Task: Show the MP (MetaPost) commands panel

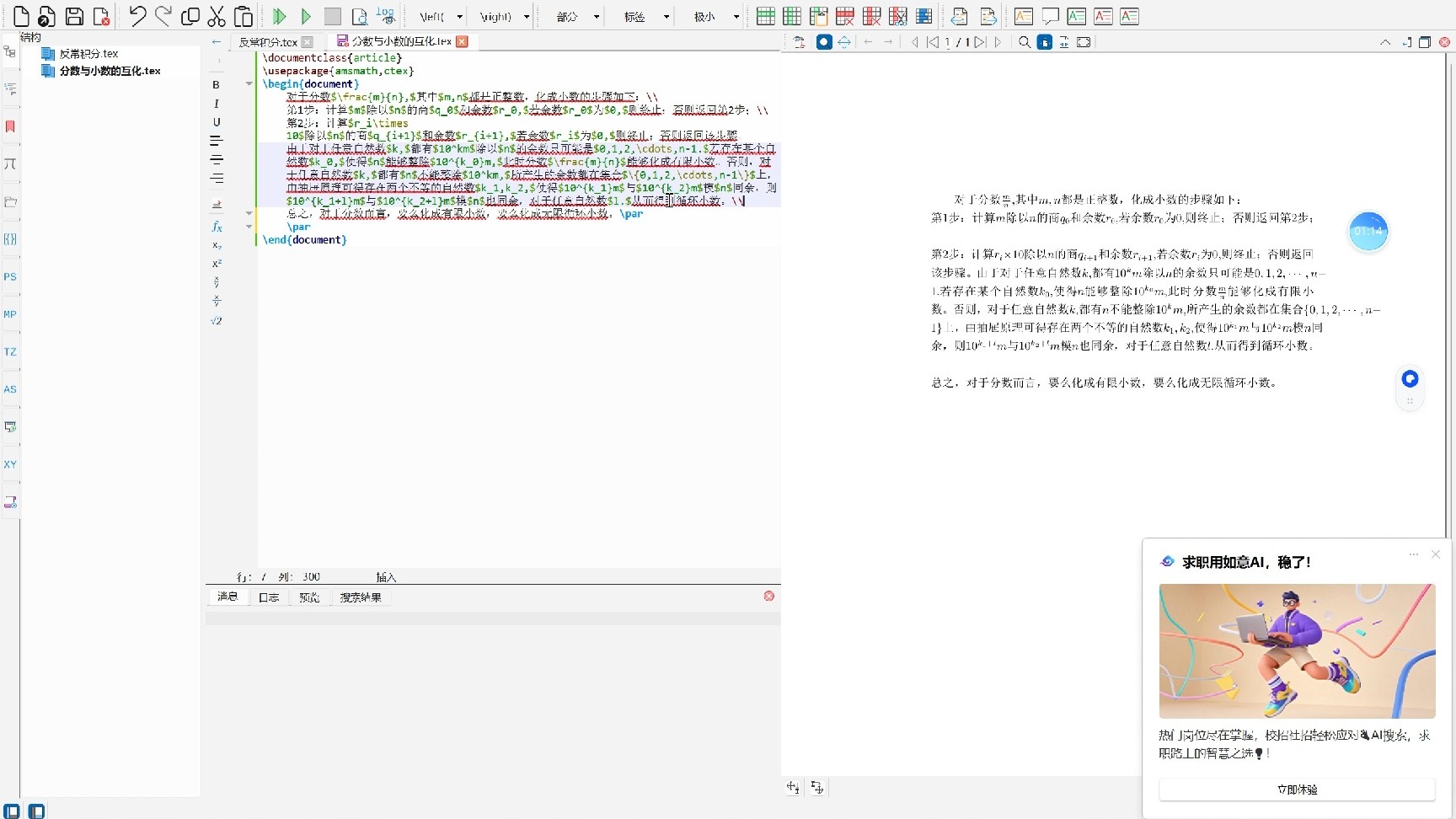Action: coord(10,314)
